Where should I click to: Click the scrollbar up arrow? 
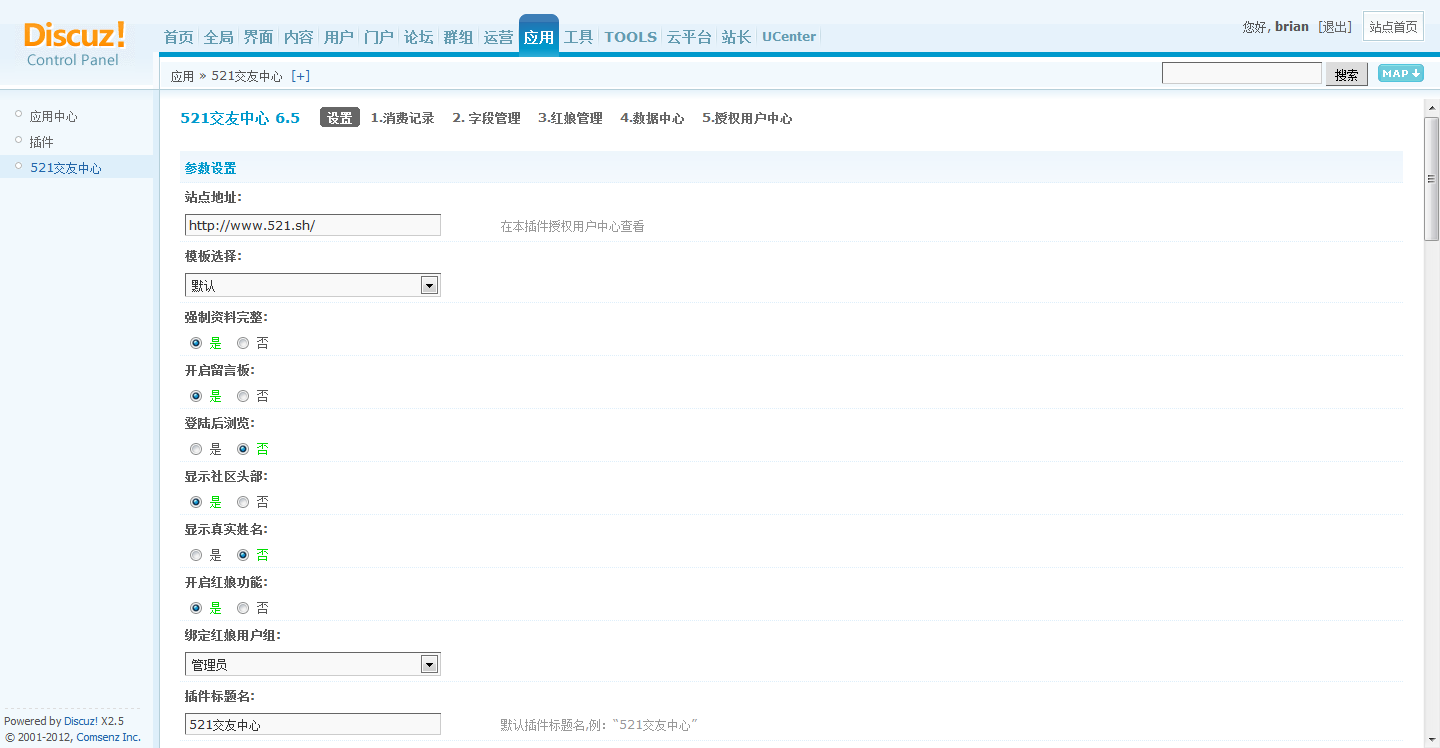coord(1432,108)
